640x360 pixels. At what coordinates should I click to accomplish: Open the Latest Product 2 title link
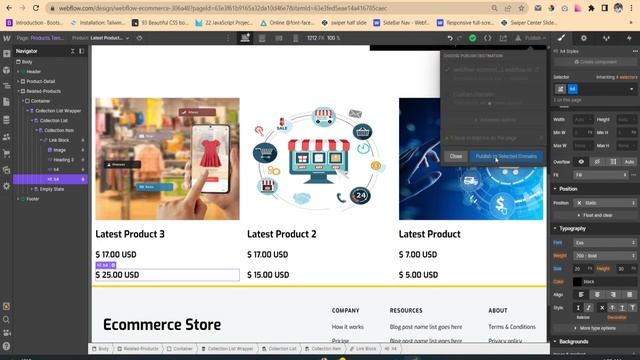coord(282,234)
